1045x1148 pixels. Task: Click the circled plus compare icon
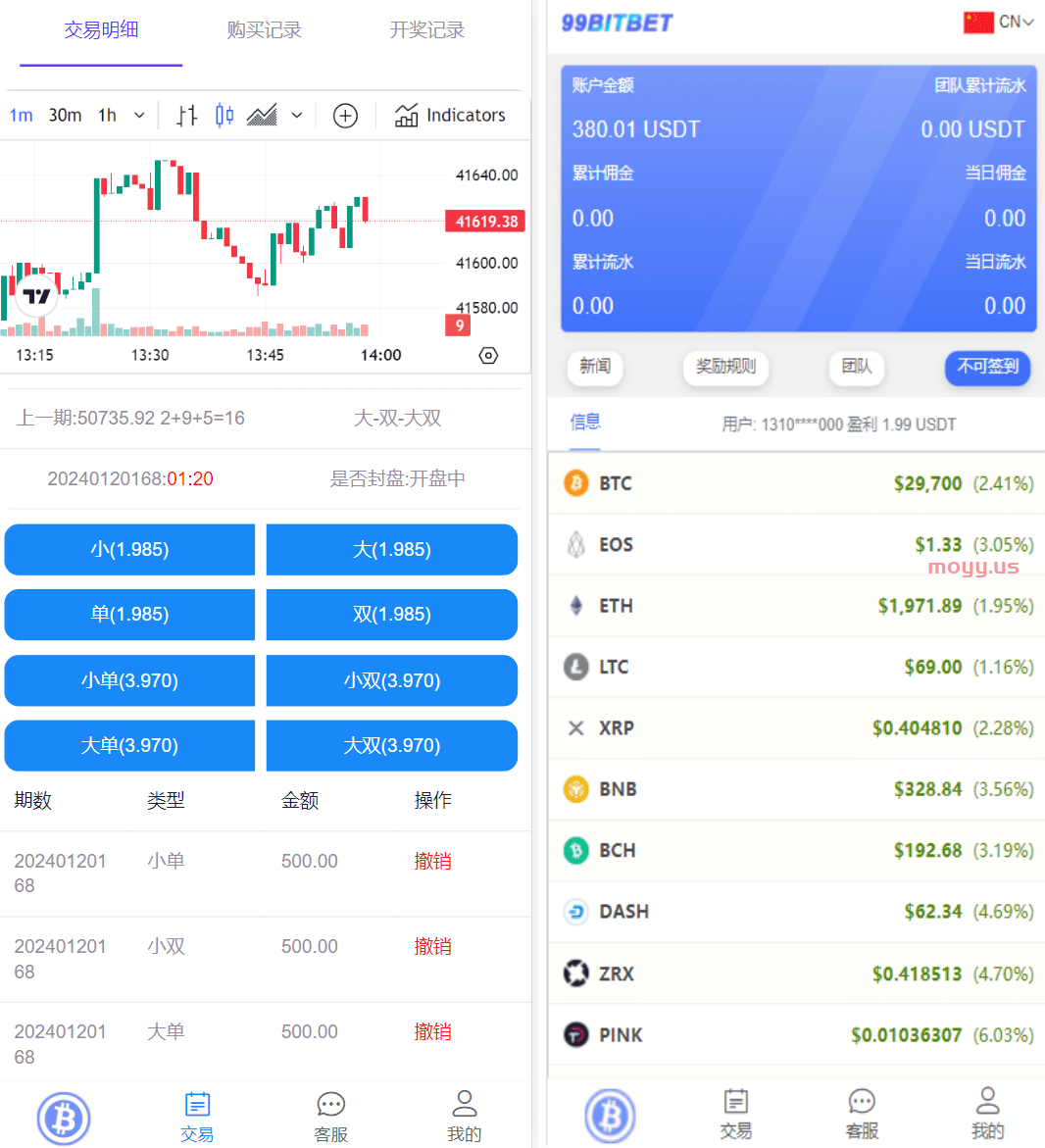click(x=345, y=116)
